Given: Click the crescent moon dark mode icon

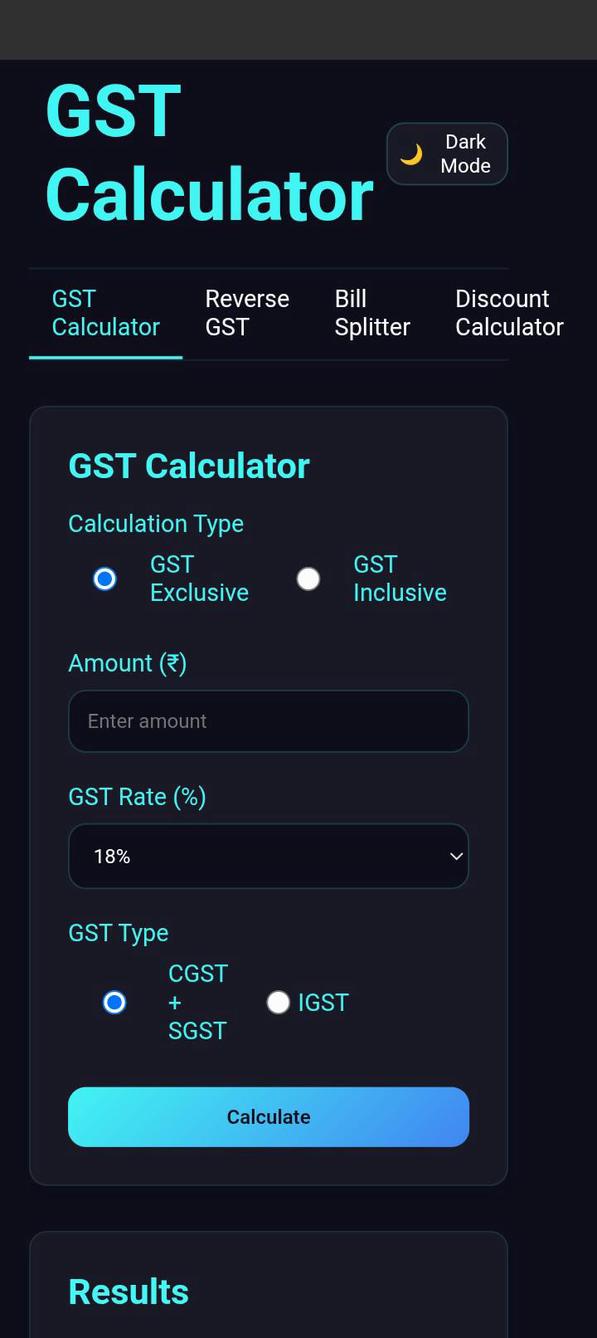Looking at the screenshot, I should click(x=411, y=154).
